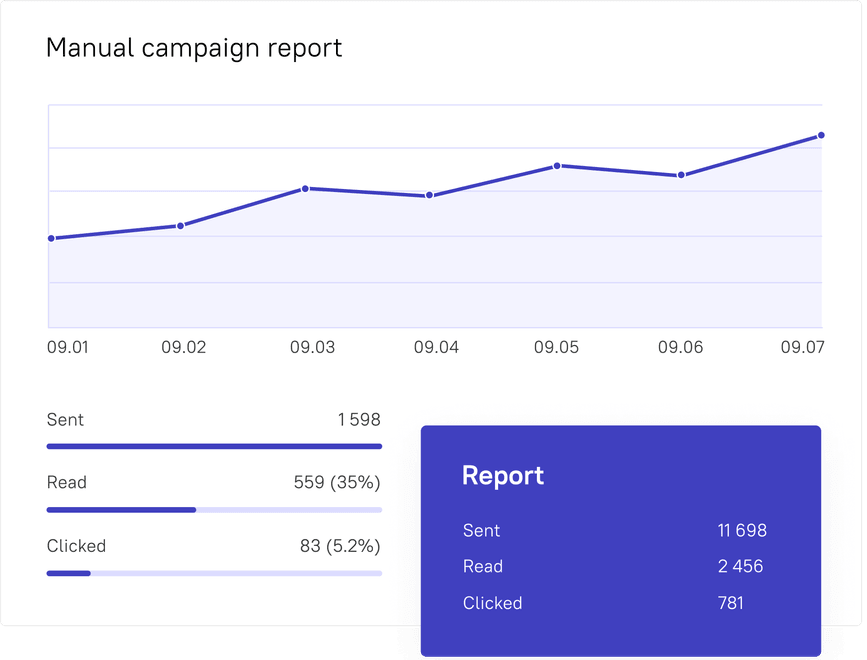867x660 pixels.
Task: Click the 09.06 axis date label
Action: coord(680,347)
